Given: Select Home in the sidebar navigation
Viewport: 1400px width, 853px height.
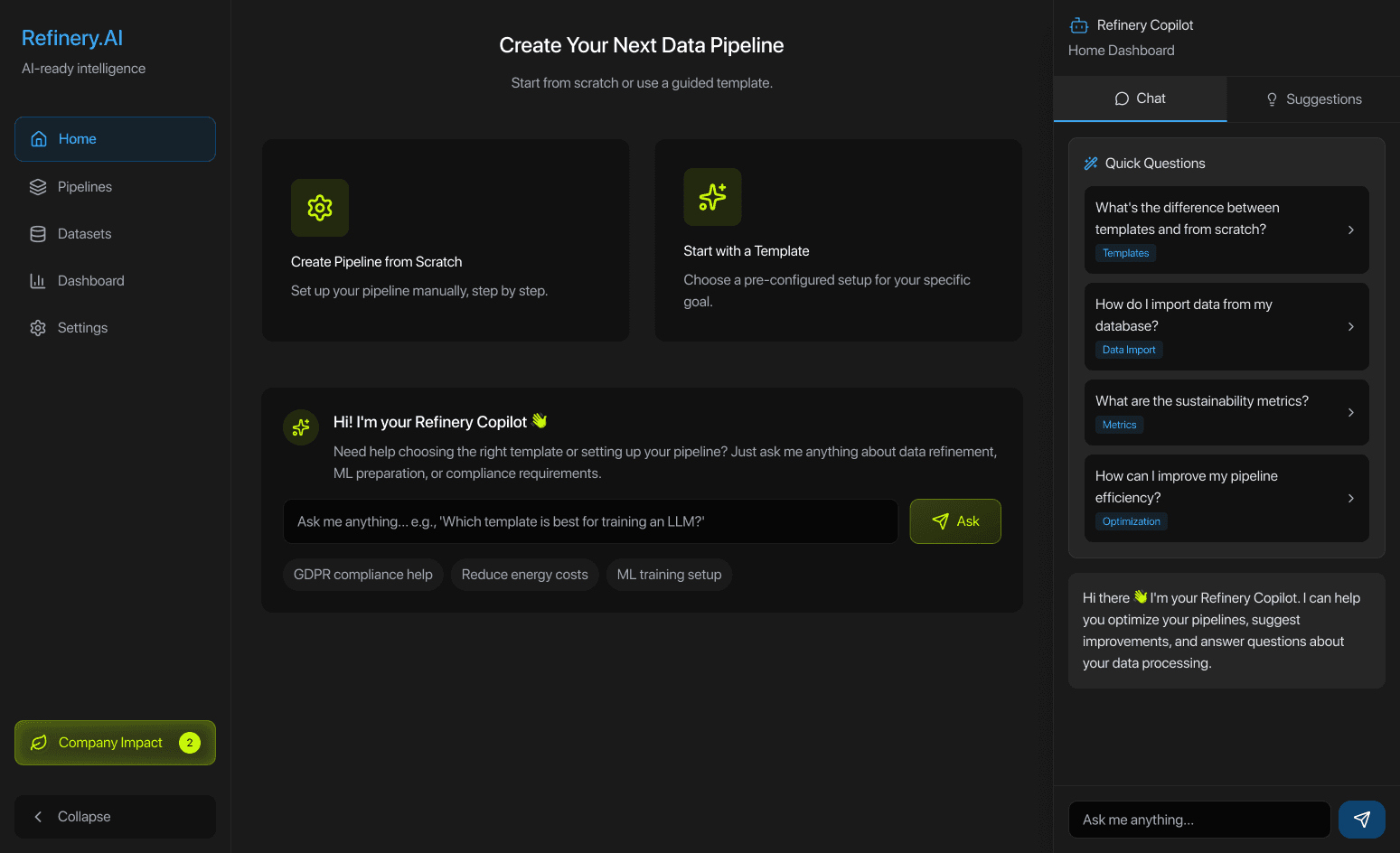Looking at the screenshot, I should pos(115,139).
